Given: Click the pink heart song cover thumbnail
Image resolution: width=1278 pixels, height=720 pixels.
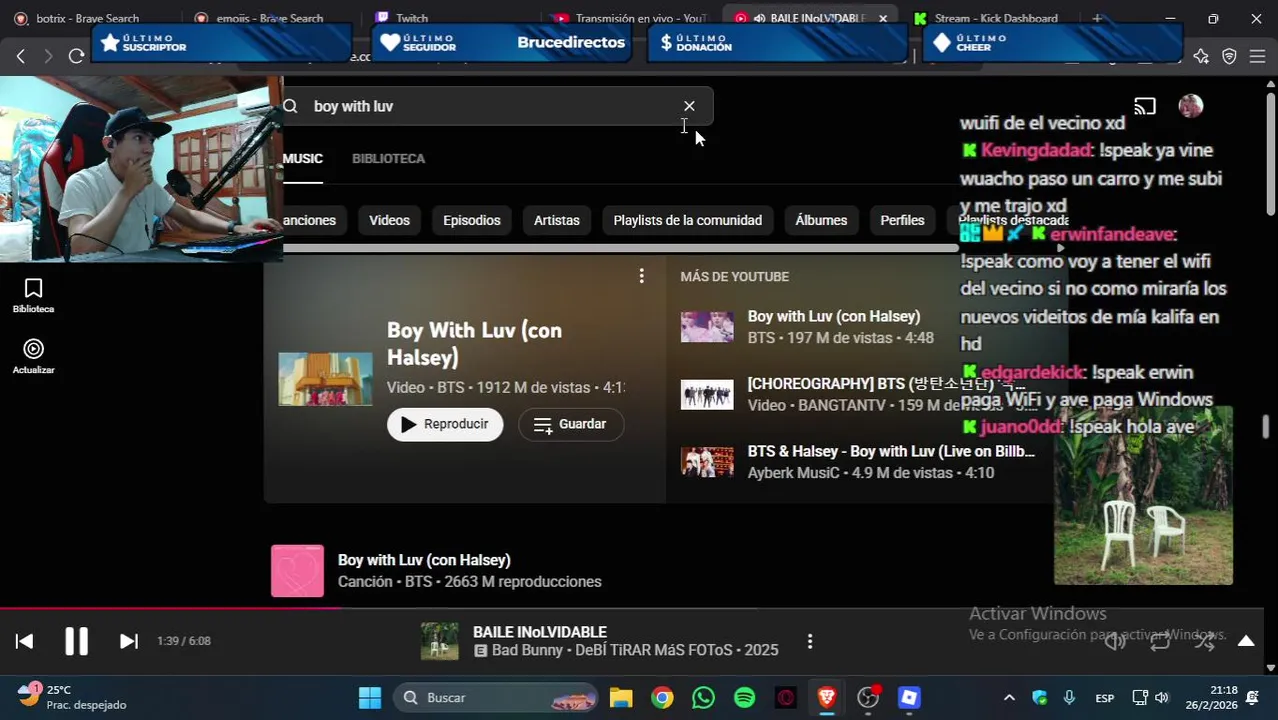Looking at the screenshot, I should click(x=297, y=571).
